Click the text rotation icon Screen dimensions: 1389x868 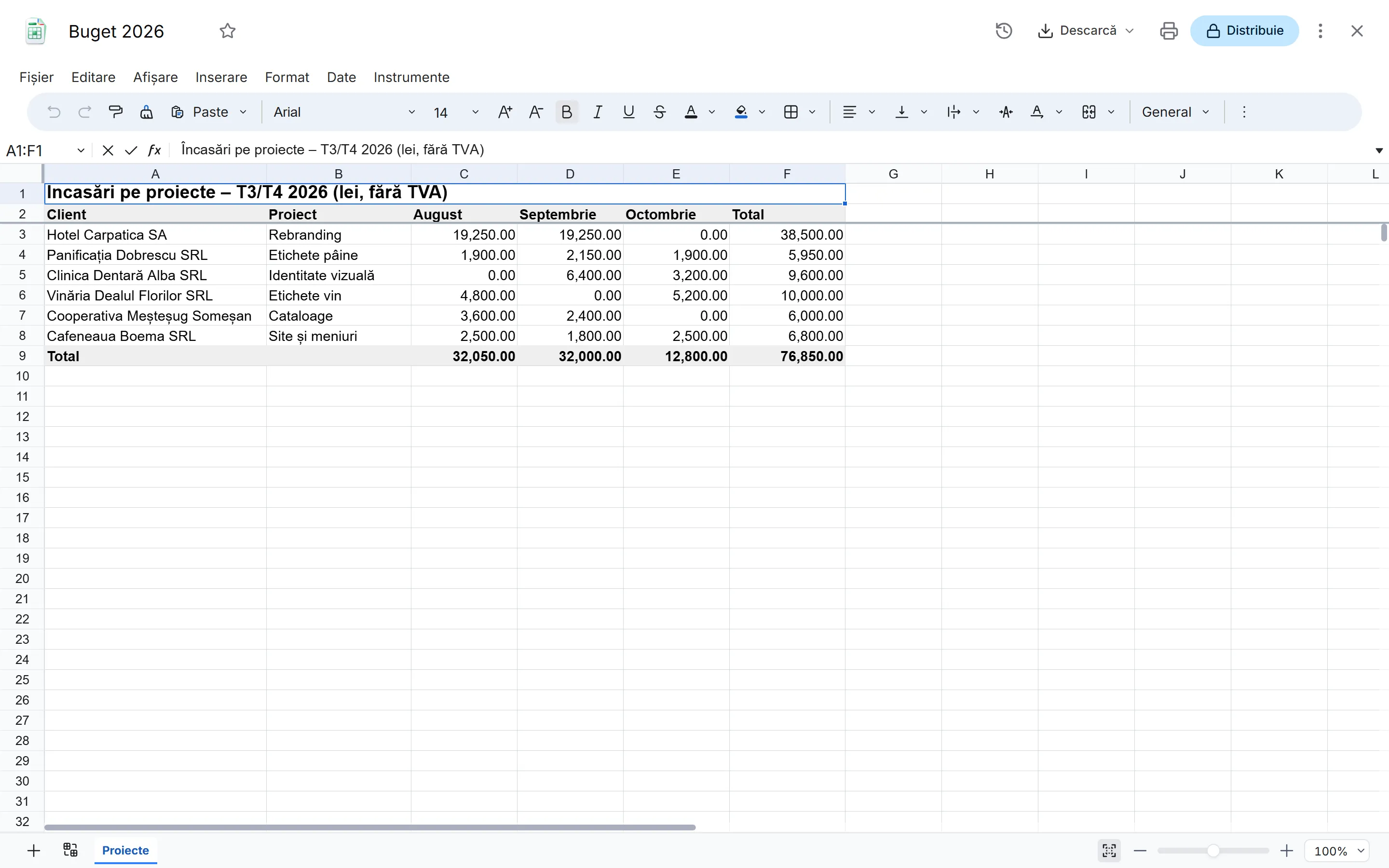1006,112
